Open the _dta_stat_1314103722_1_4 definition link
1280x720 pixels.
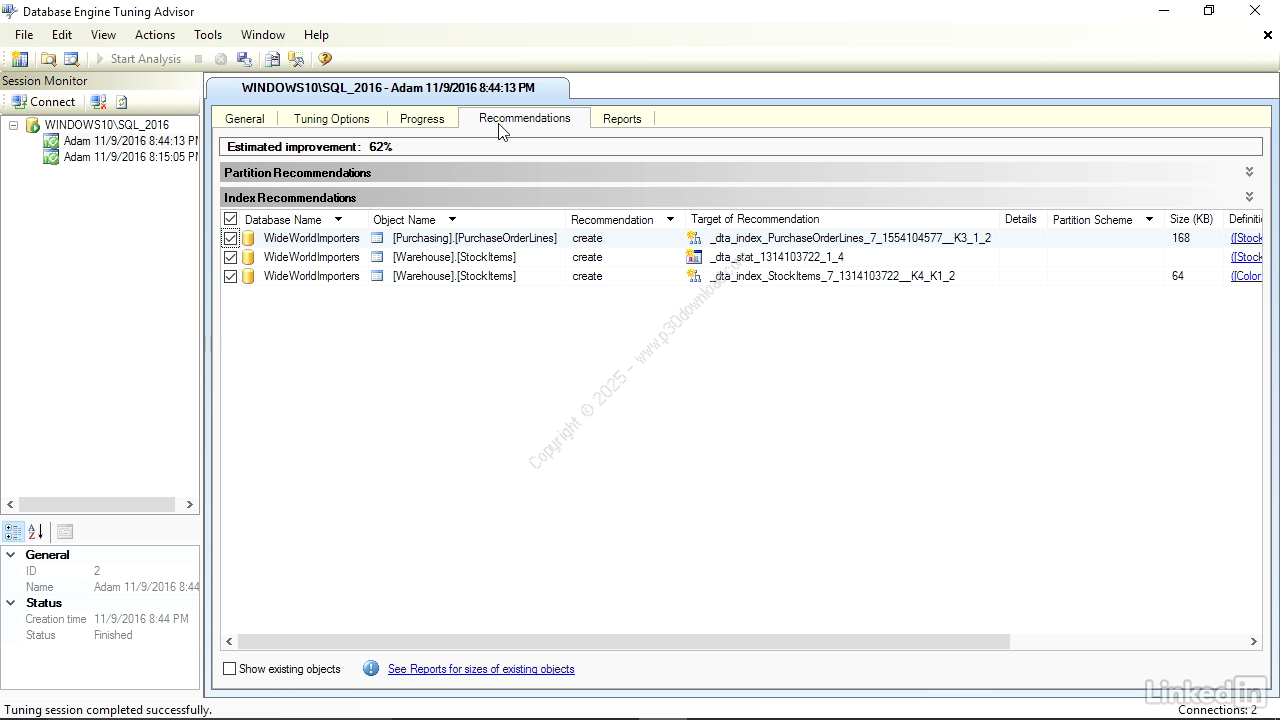click(1247, 257)
